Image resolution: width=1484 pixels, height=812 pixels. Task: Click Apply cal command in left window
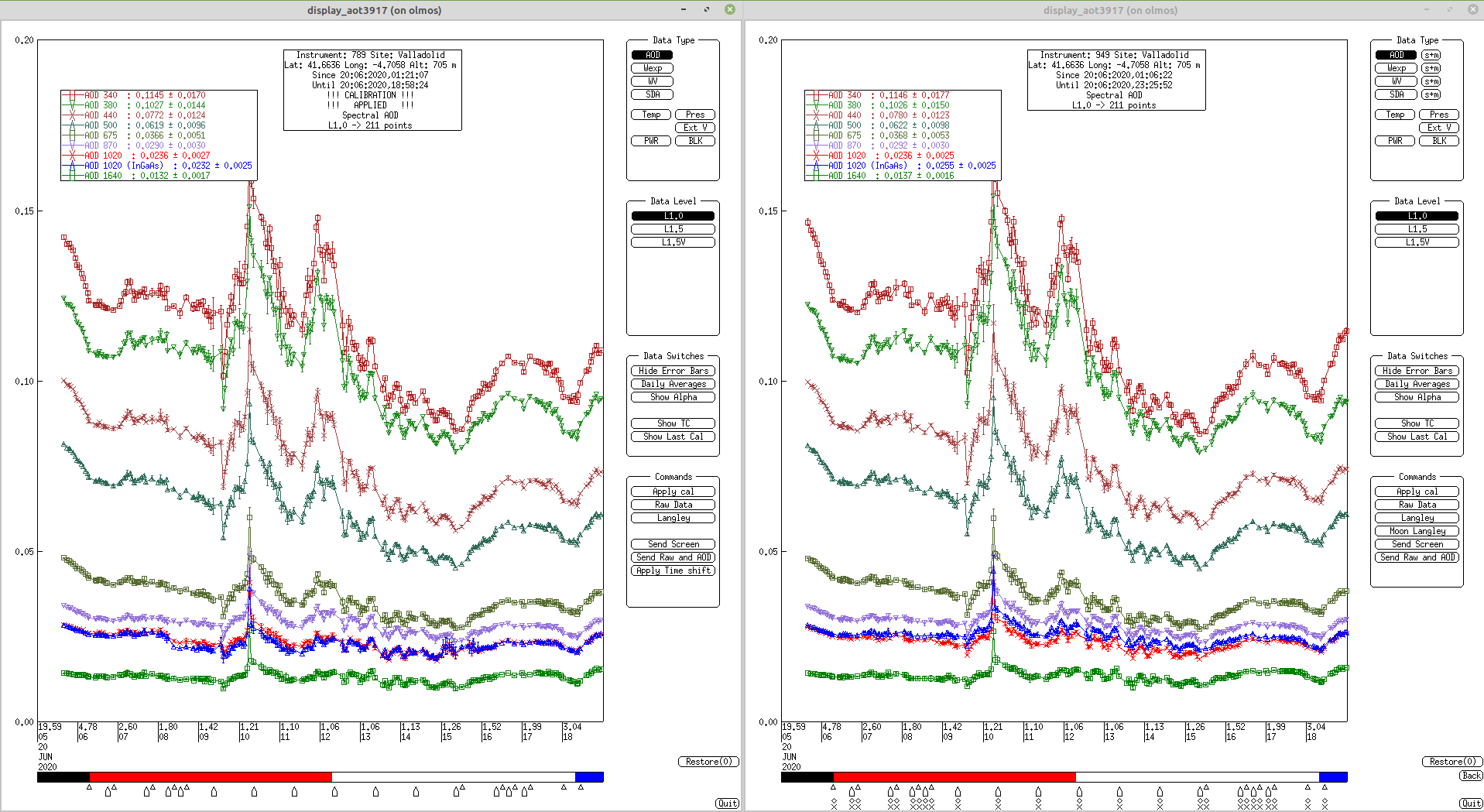pyautogui.click(x=673, y=492)
